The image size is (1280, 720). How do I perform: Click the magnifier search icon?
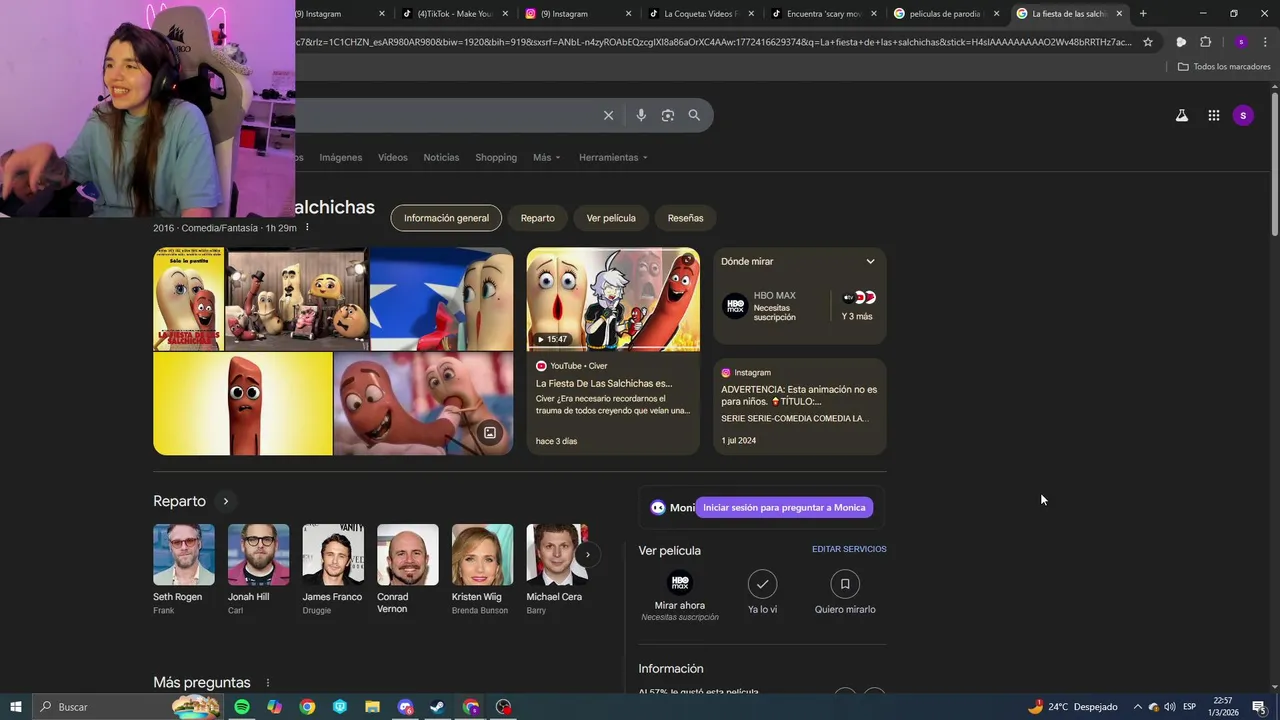pyautogui.click(x=694, y=115)
